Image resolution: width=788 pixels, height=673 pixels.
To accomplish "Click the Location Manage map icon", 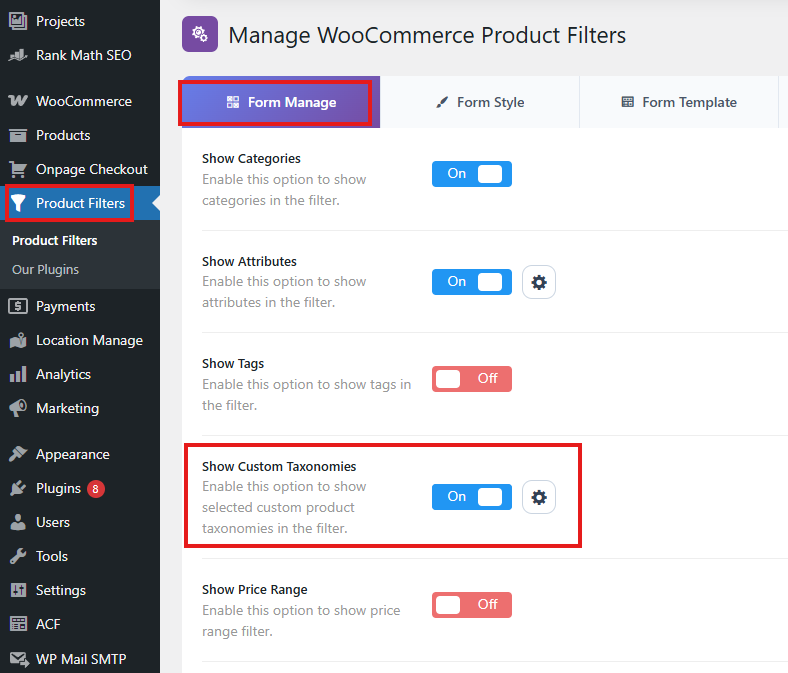I will [18, 340].
